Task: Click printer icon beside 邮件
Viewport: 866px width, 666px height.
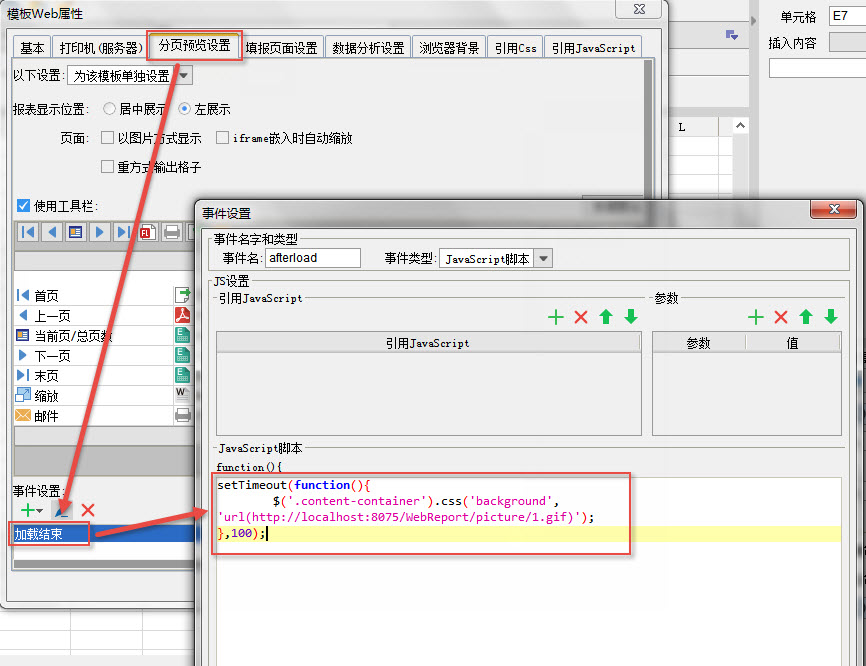Action: click(x=183, y=415)
